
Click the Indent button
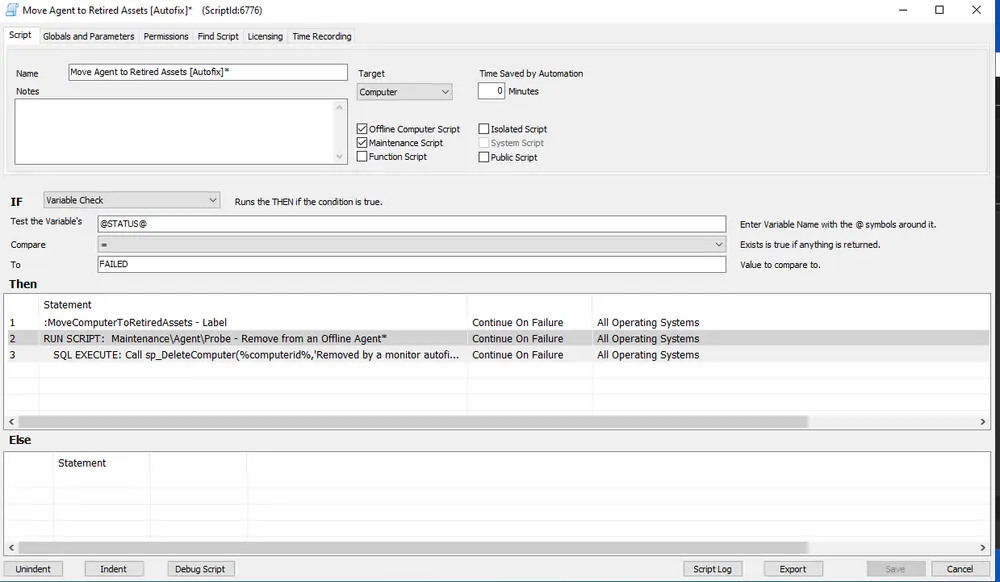[x=114, y=568]
